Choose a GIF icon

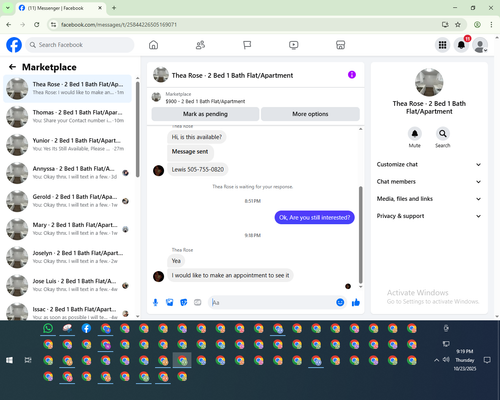click(x=198, y=302)
